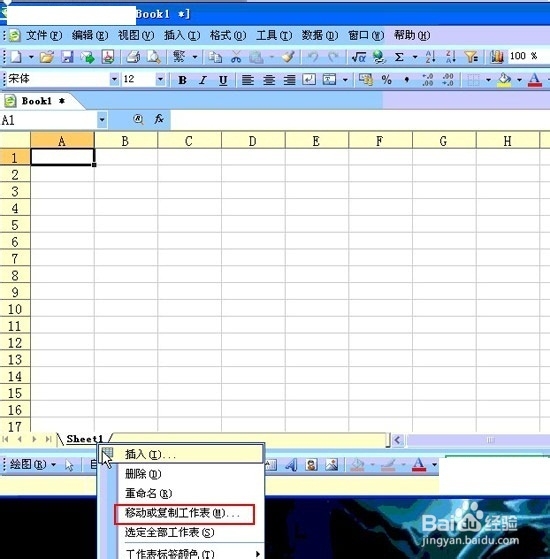Open the borders style dropdown arrow

(488, 80)
